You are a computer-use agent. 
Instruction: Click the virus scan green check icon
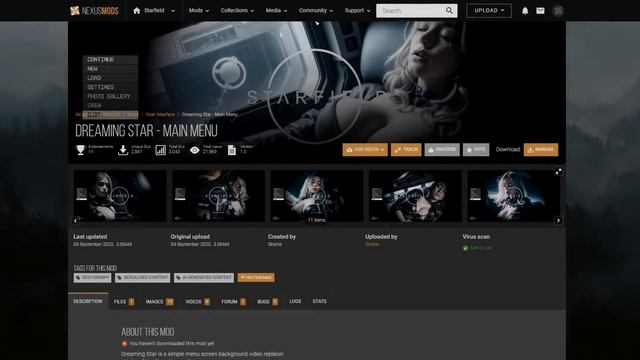[x=465, y=248]
